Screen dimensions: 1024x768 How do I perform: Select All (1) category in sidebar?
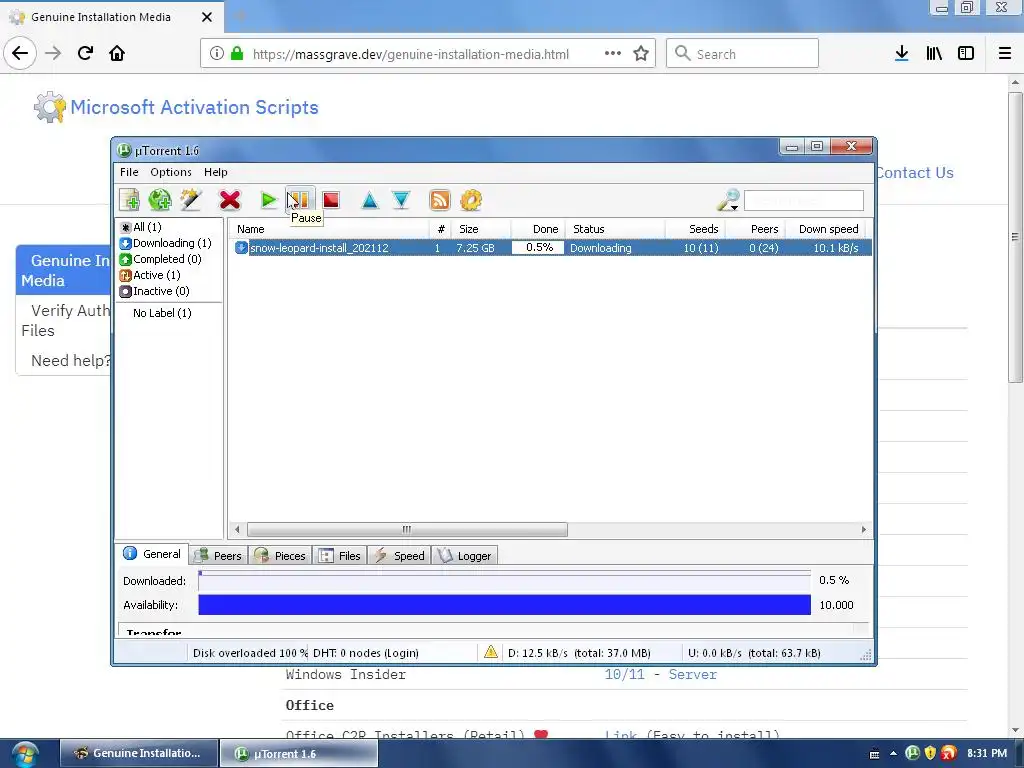[x=140, y=227]
